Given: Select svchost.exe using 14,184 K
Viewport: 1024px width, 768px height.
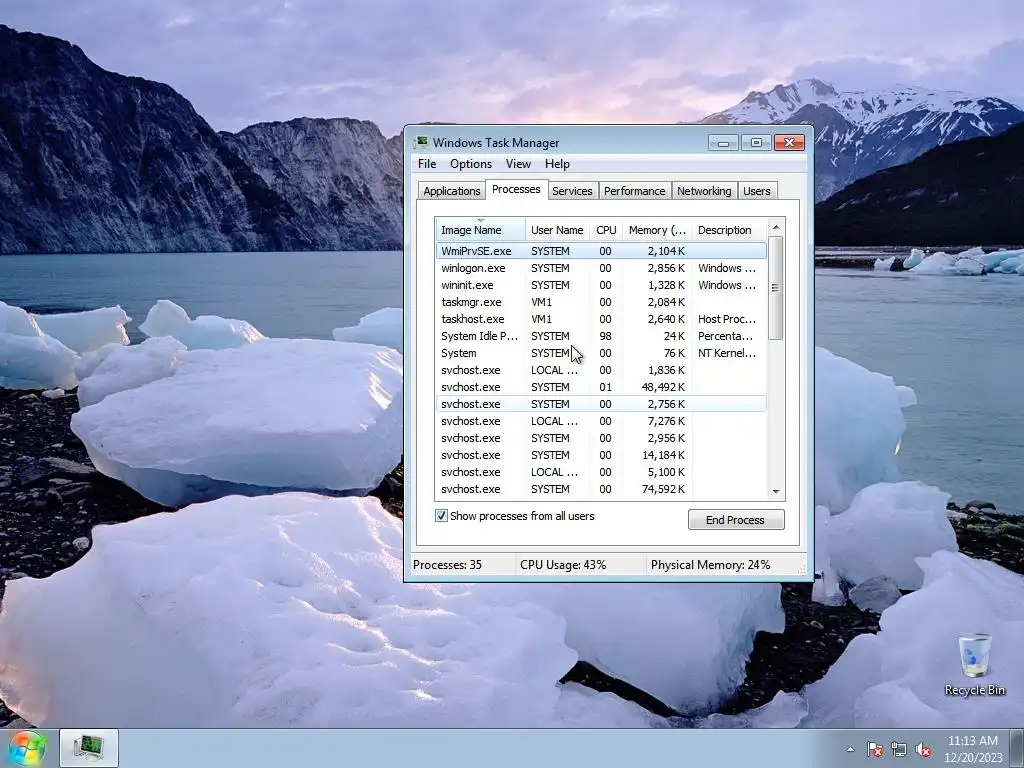Looking at the screenshot, I should pyautogui.click(x=601, y=455).
